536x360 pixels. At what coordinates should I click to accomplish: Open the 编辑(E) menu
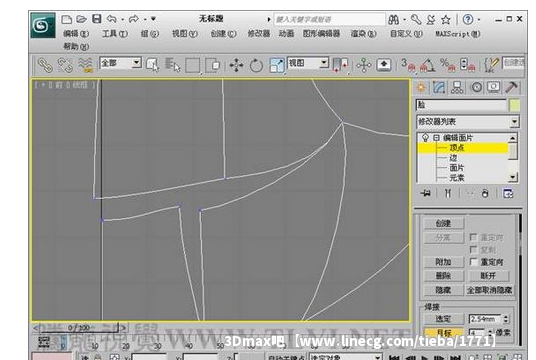[76, 34]
